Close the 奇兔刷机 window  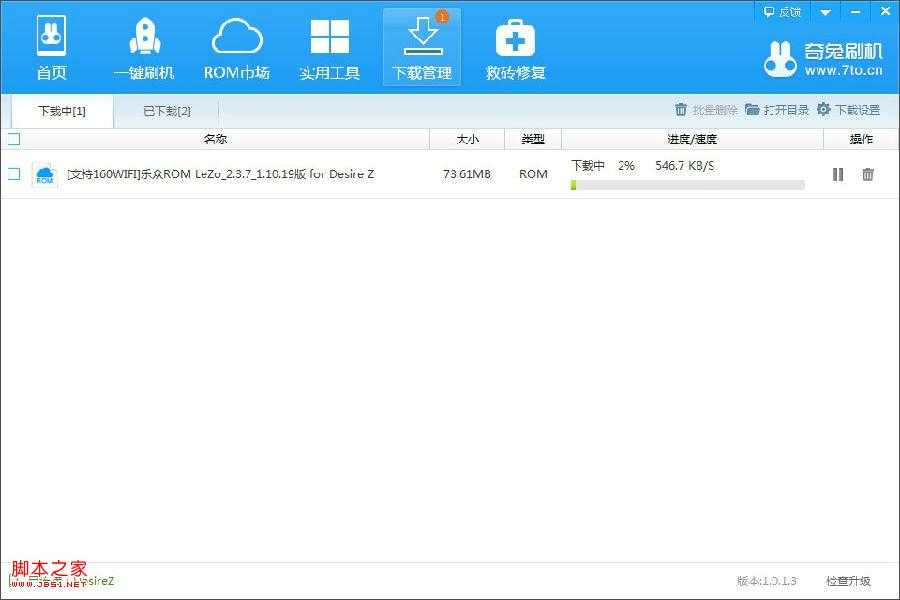[885, 11]
